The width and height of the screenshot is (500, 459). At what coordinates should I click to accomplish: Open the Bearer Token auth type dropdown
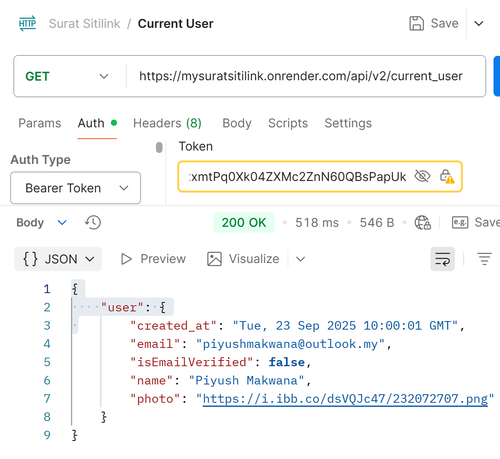(x=75, y=188)
